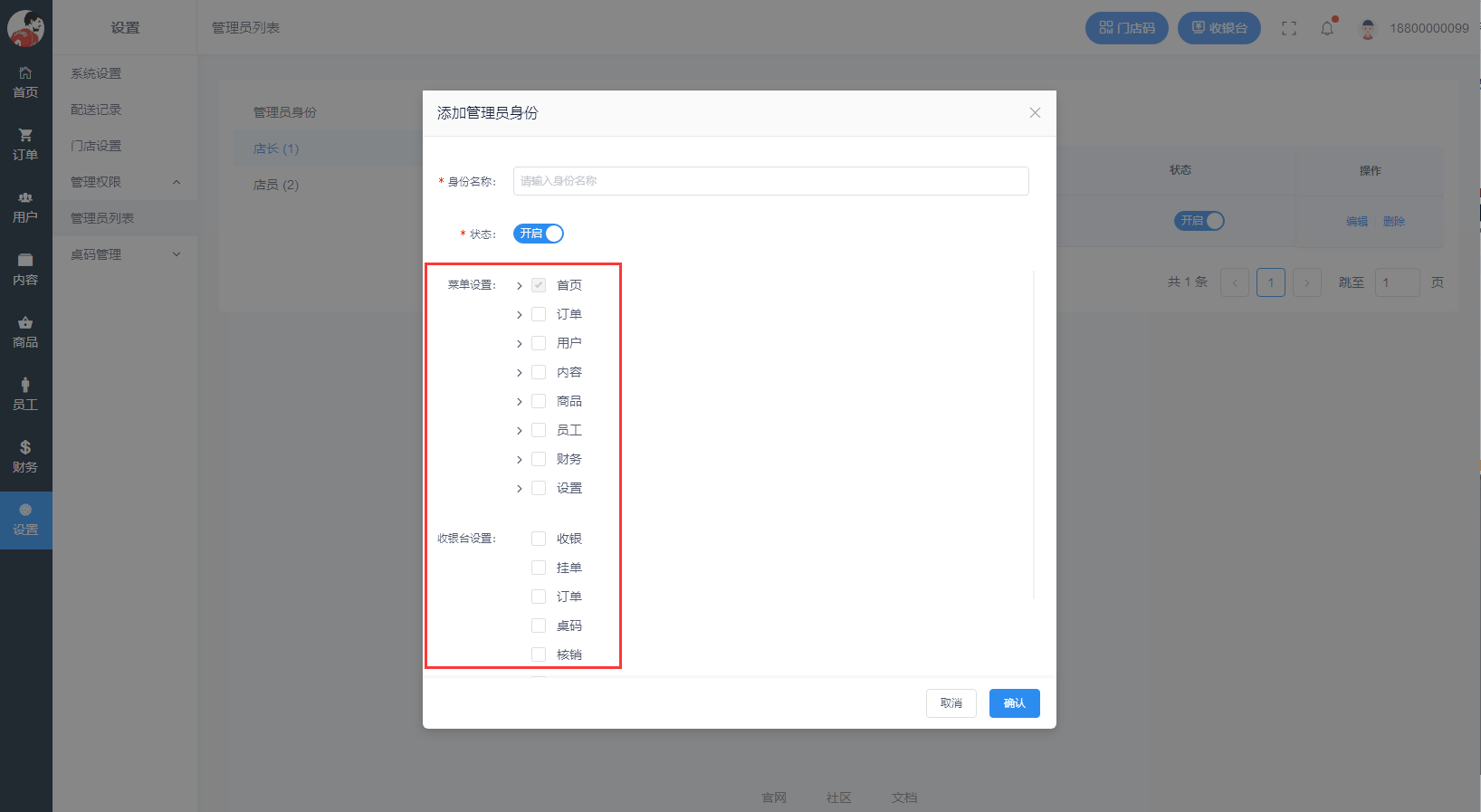
Task: Open the 设置 settings sidebar icon
Action: [x=25, y=520]
